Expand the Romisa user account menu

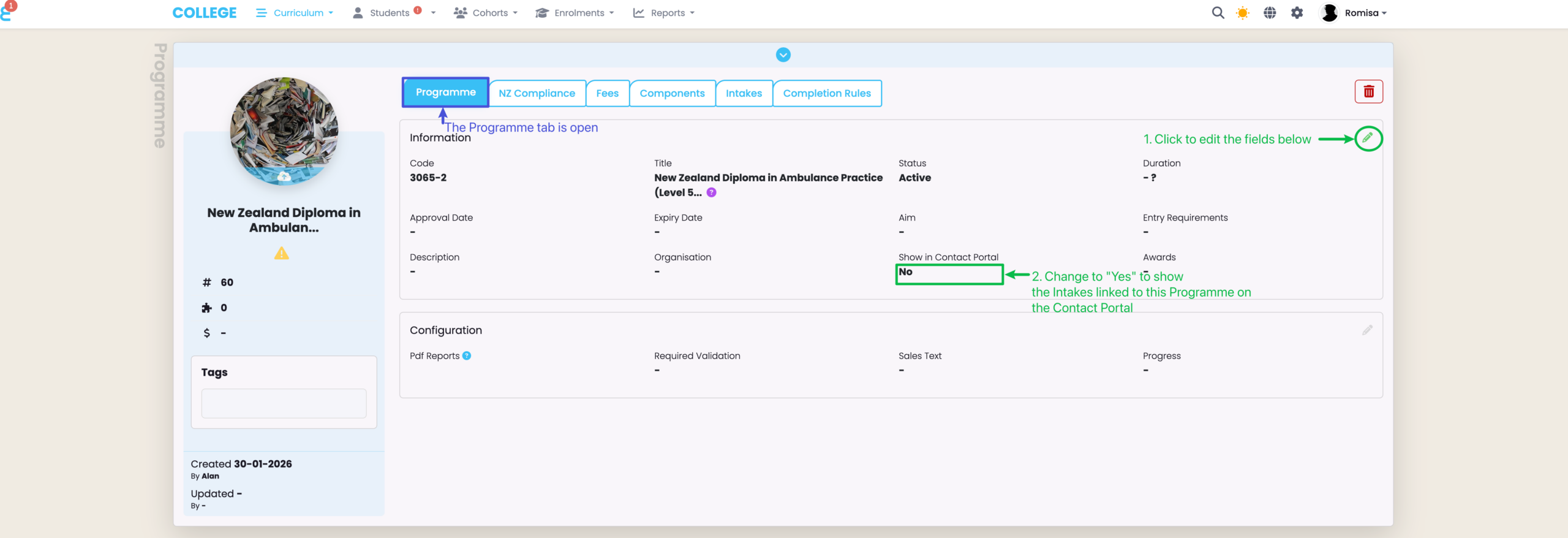[1354, 13]
